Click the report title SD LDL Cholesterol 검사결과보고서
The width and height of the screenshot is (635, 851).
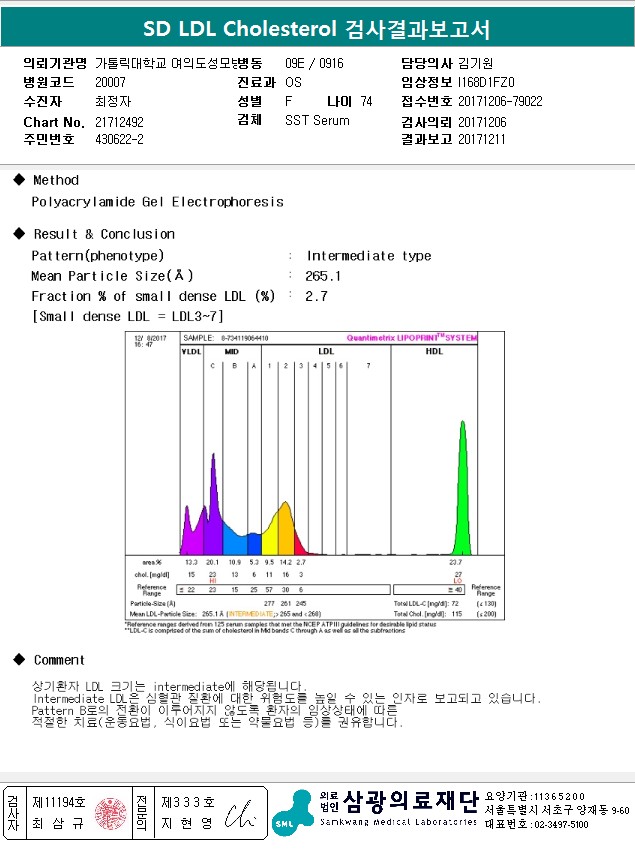click(316, 29)
